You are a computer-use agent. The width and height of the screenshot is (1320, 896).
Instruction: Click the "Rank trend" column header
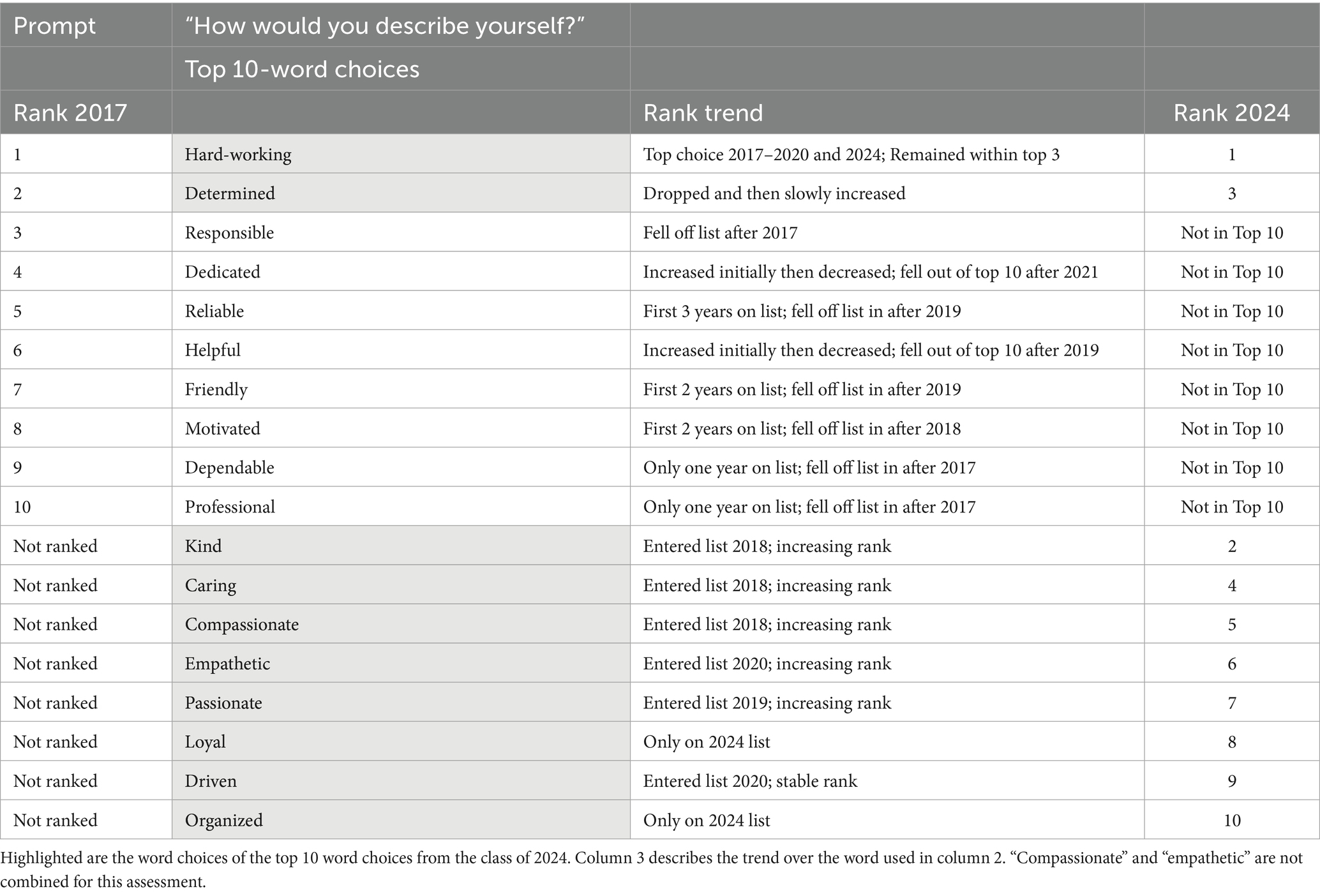(703, 112)
